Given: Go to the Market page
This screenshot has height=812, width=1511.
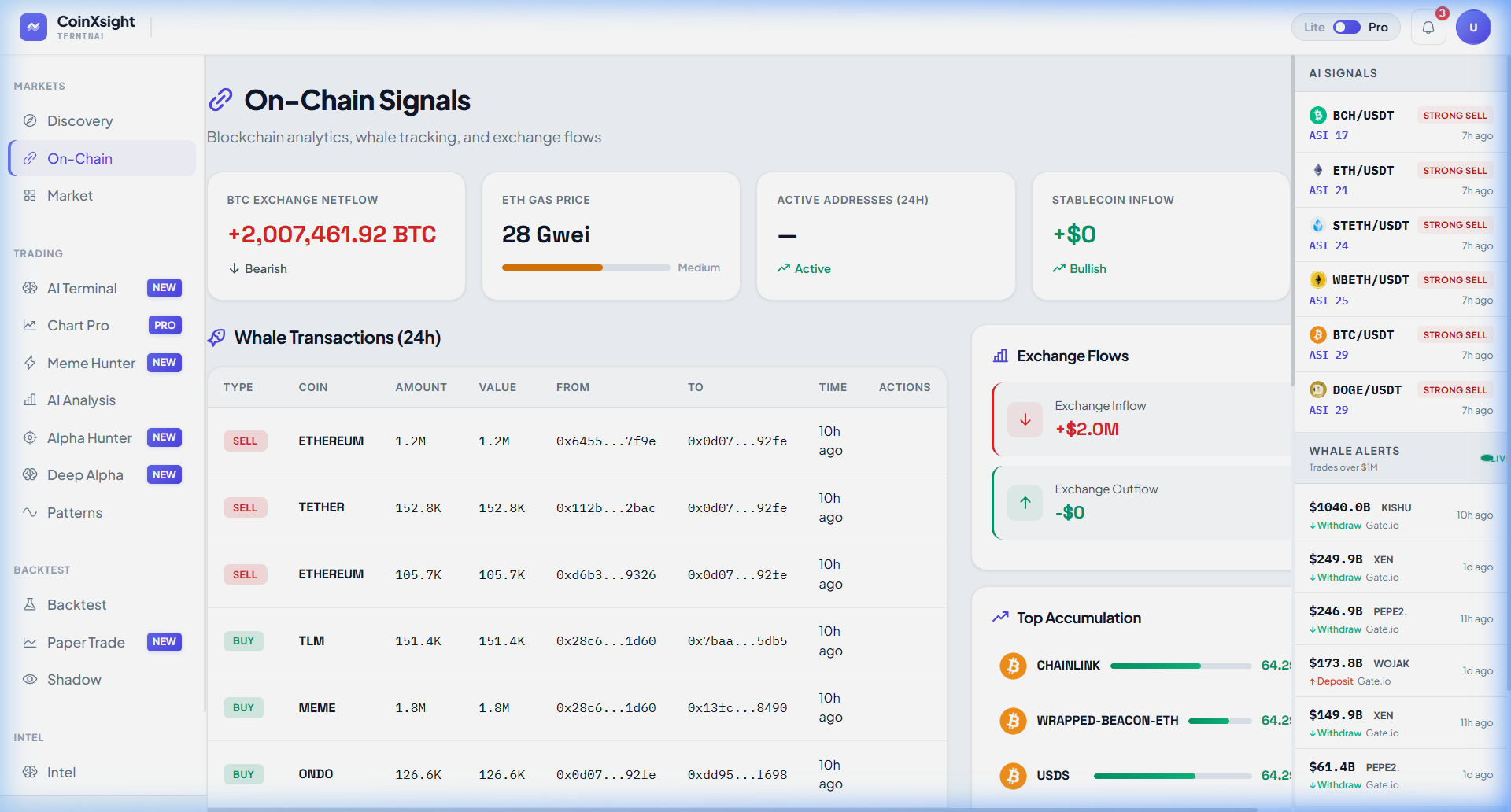Looking at the screenshot, I should coord(102,196).
